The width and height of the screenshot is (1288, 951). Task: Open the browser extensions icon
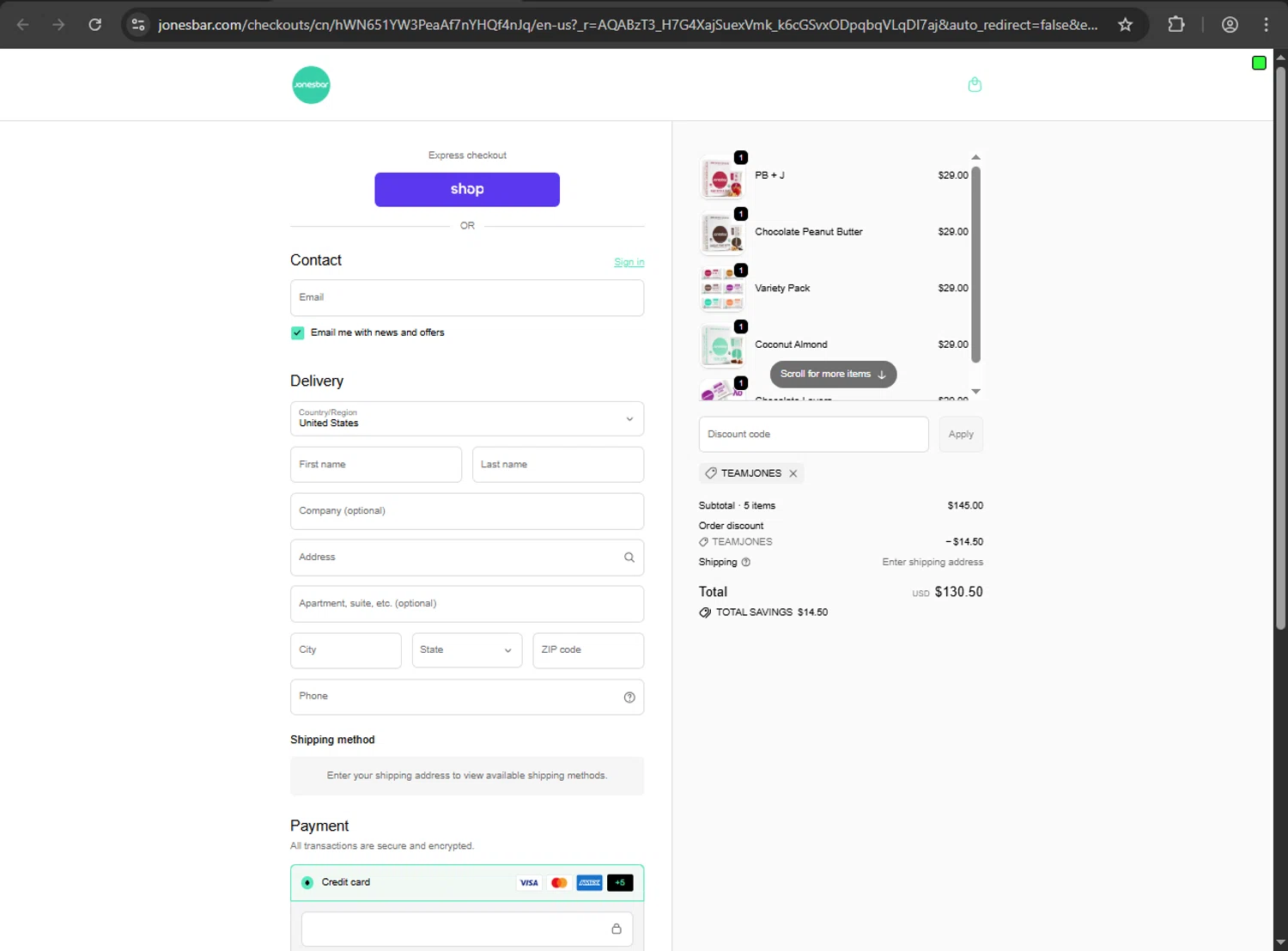click(1176, 25)
